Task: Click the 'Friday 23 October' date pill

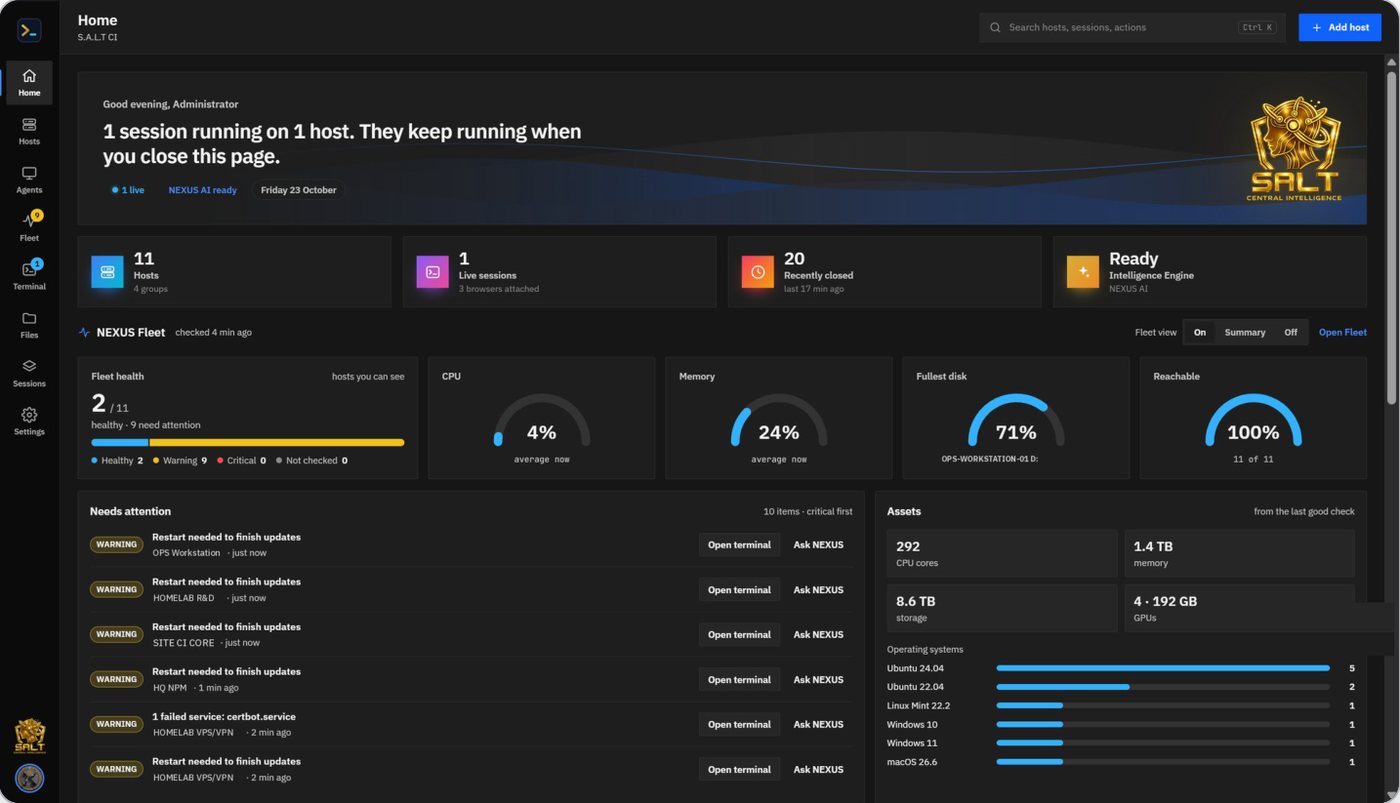Action: click(x=298, y=190)
